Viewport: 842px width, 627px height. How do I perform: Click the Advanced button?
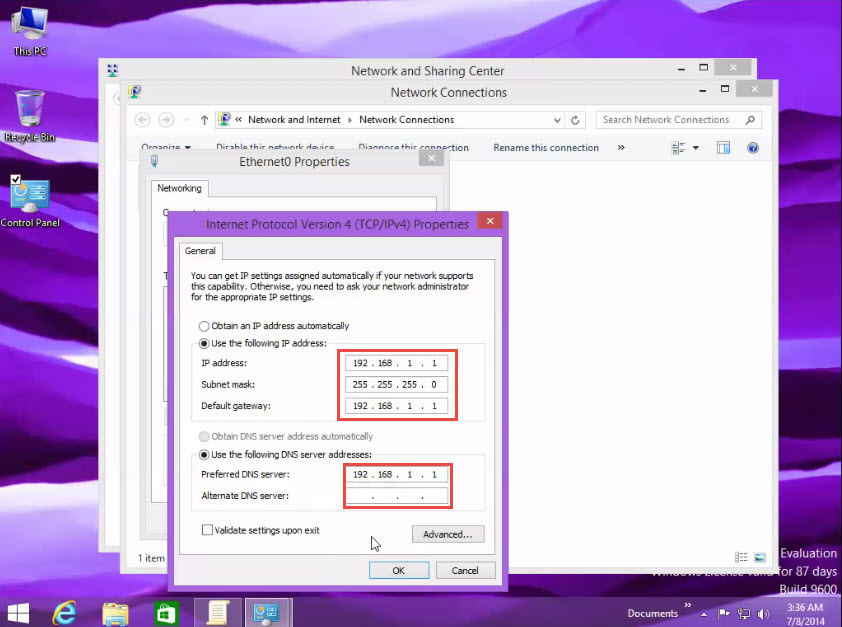tap(448, 534)
